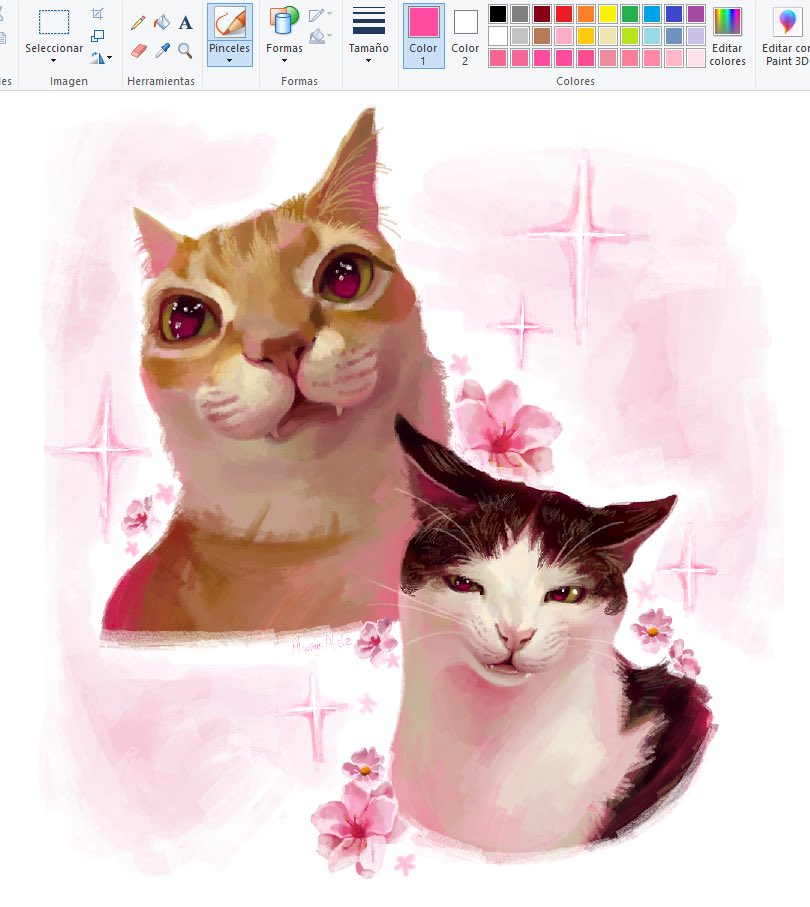Choose the black color swatch

498,13
